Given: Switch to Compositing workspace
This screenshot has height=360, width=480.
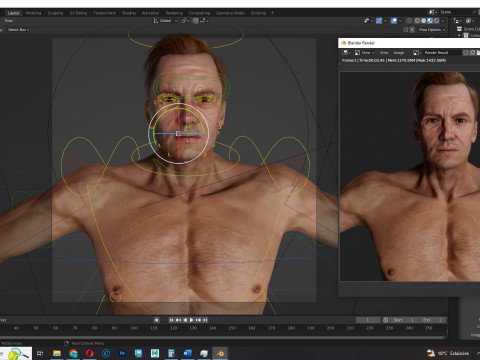Looking at the screenshot, I should [x=199, y=13].
